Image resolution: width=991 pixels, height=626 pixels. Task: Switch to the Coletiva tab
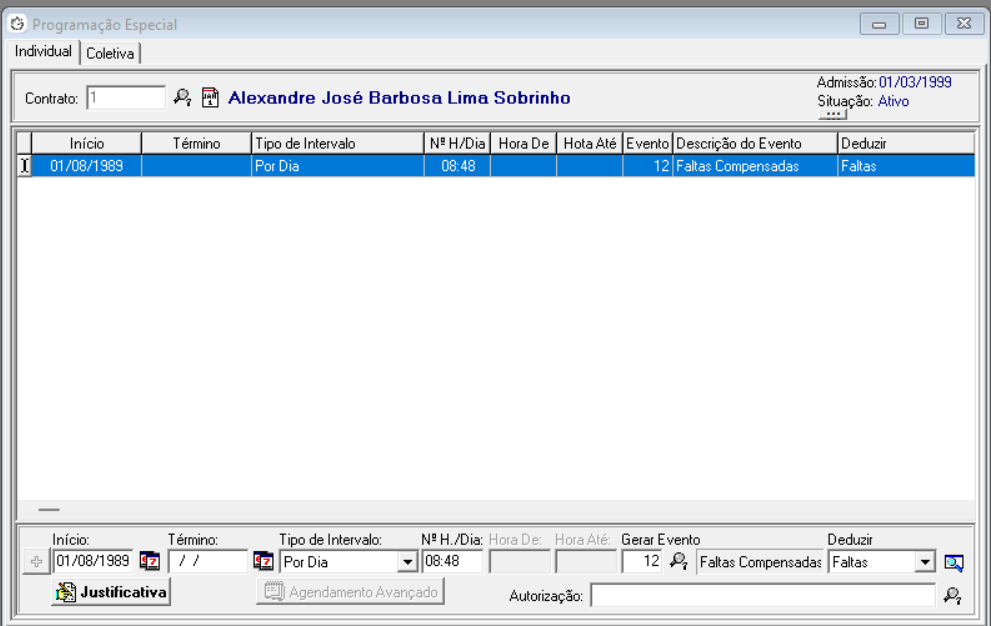[x=110, y=53]
